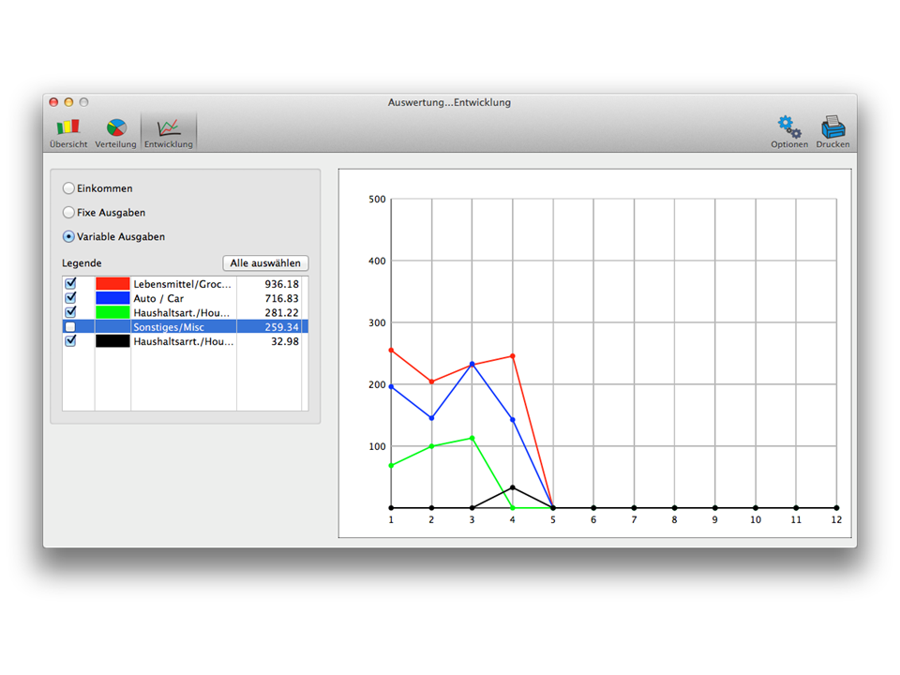
Task: Uncheck the Lebensmittel/Groceries checkbox
Action: tap(70, 284)
